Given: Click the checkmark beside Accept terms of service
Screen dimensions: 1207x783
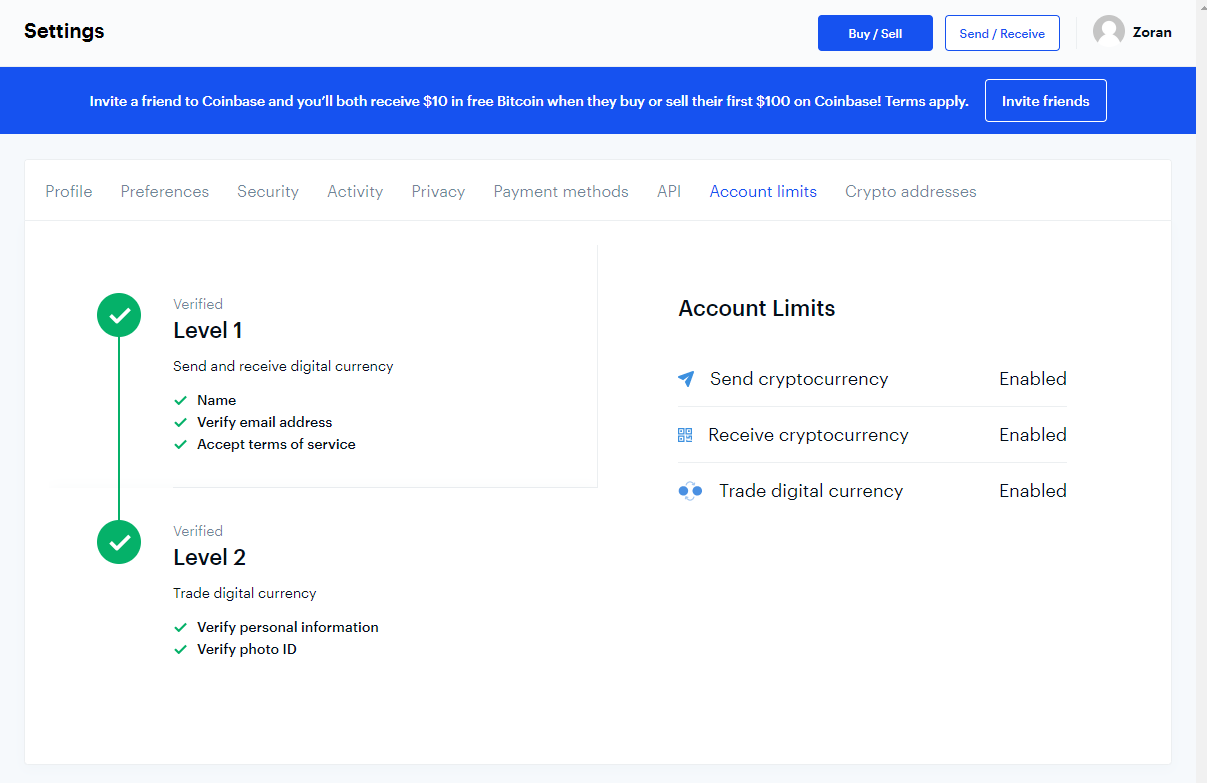Looking at the screenshot, I should coord(181,444).
